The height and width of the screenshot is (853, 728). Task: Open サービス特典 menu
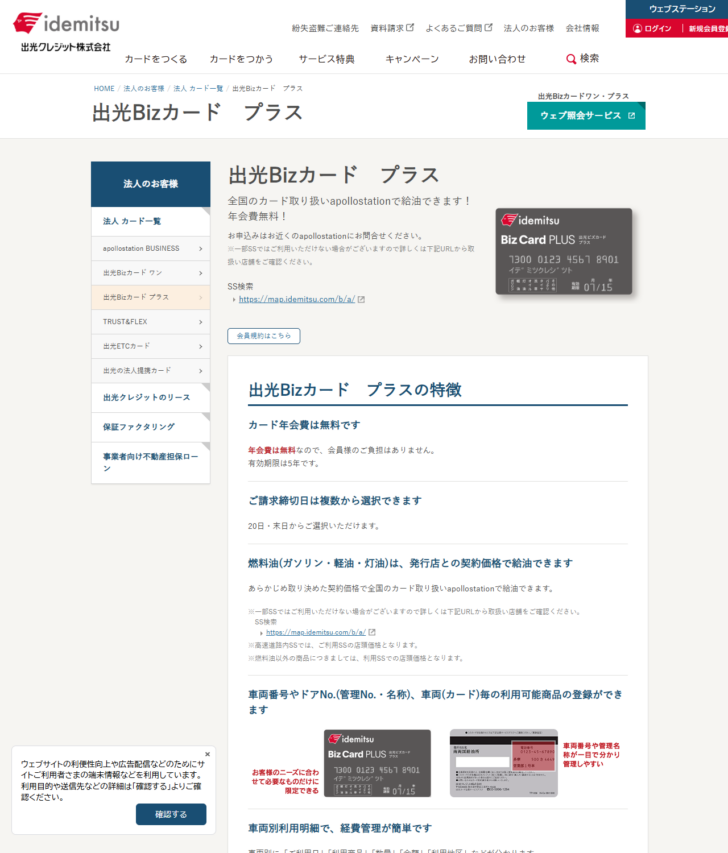click(x=326, y=59)
